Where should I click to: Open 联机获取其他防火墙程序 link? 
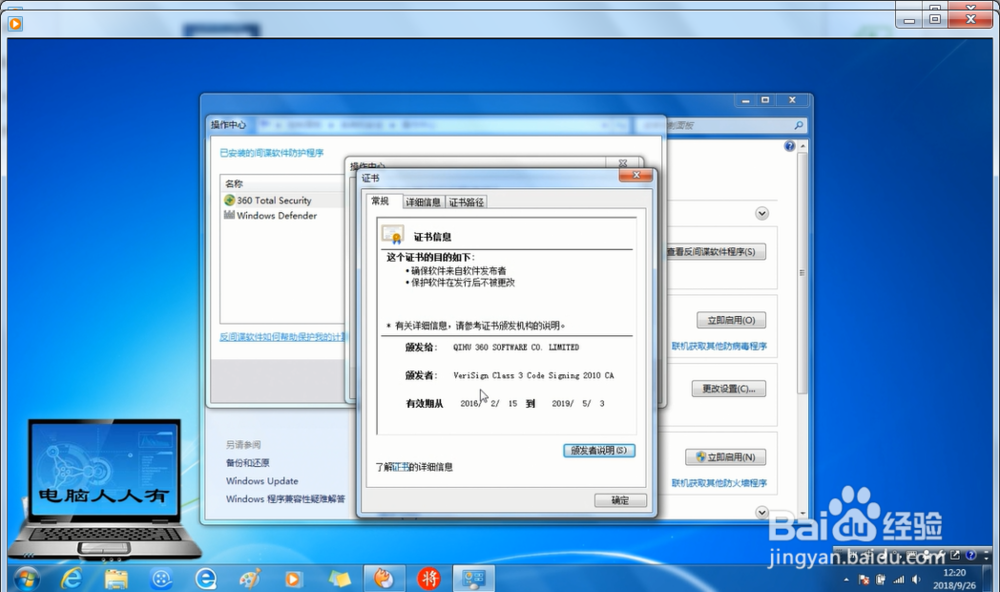pyautogui.click(x=719, y=483)
